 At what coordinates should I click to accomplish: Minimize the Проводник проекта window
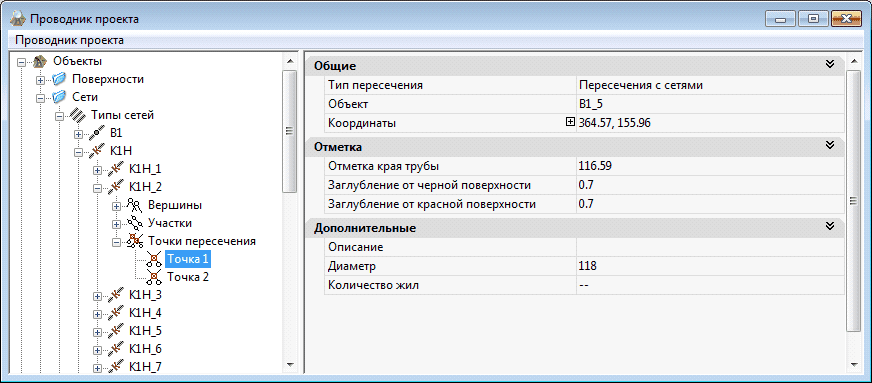[x=781, y=19]
